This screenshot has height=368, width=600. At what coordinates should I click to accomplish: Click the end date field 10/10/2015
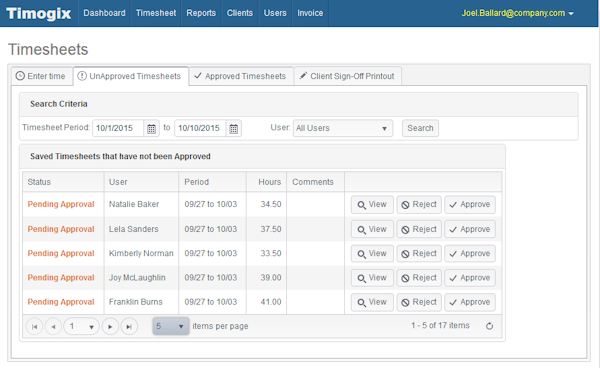pos(201,128)
